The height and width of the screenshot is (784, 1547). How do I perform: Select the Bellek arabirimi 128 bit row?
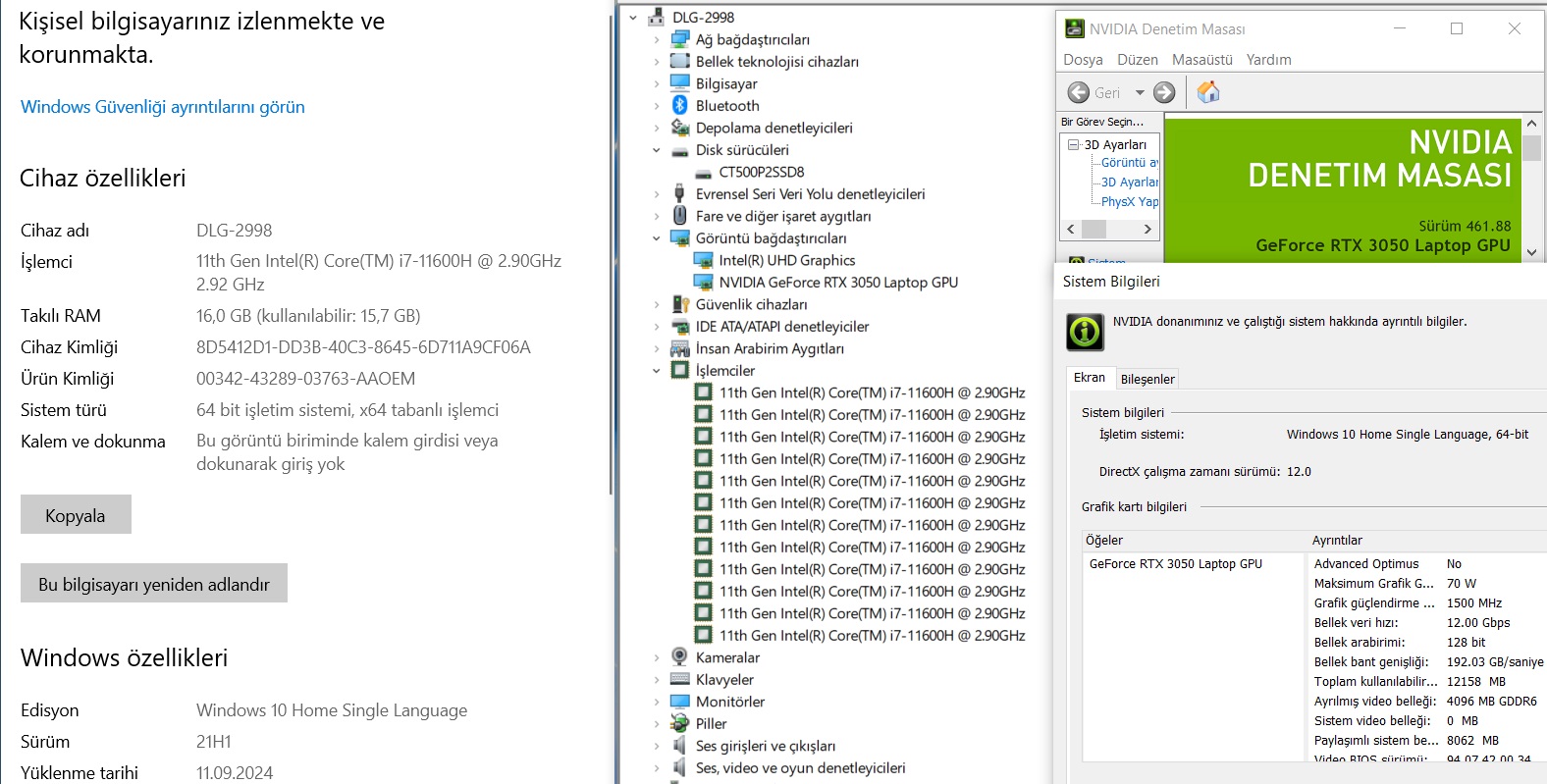[x=1428, y=642]
